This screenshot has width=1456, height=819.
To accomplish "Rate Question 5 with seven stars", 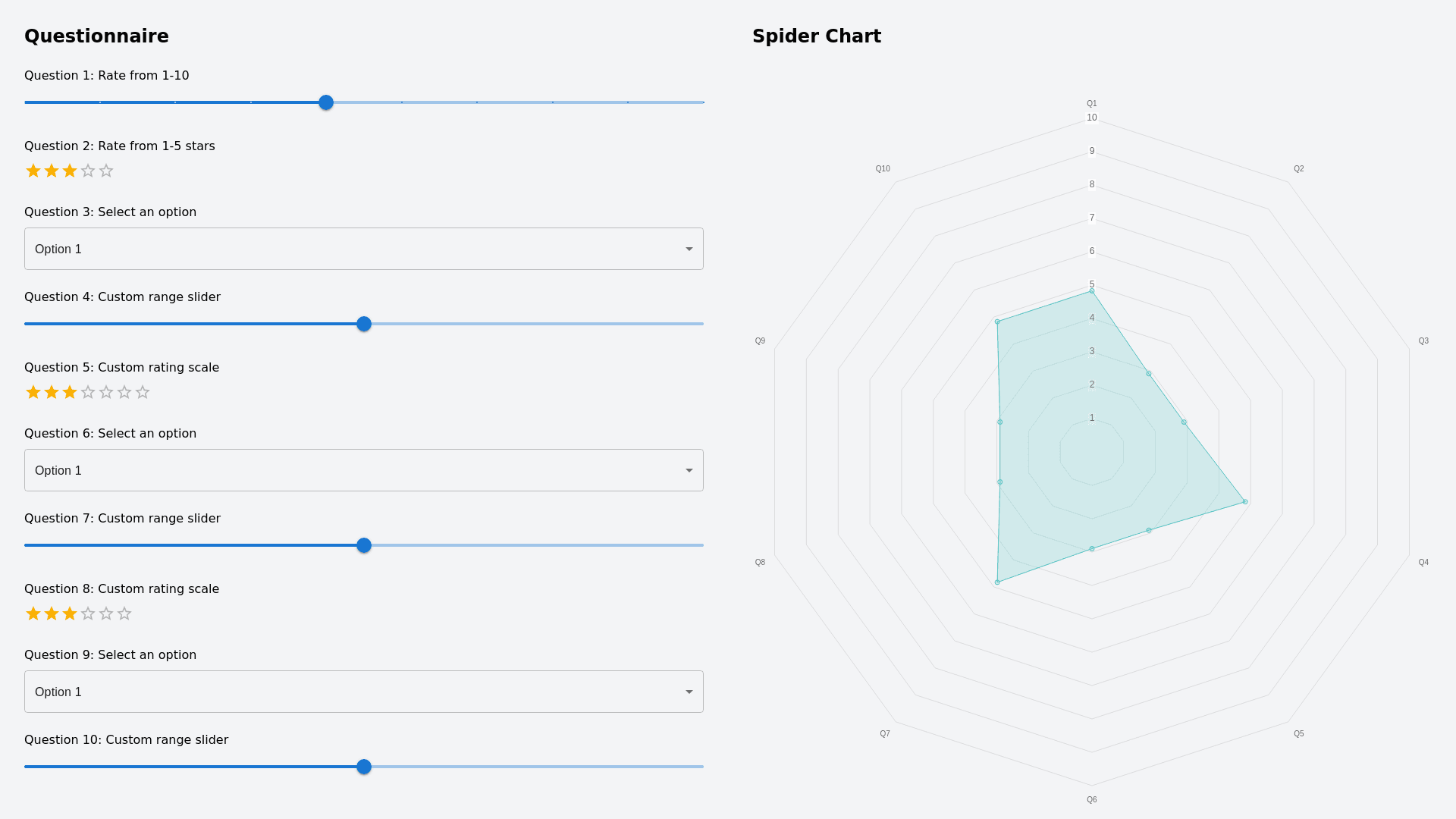I will point(143,392).
